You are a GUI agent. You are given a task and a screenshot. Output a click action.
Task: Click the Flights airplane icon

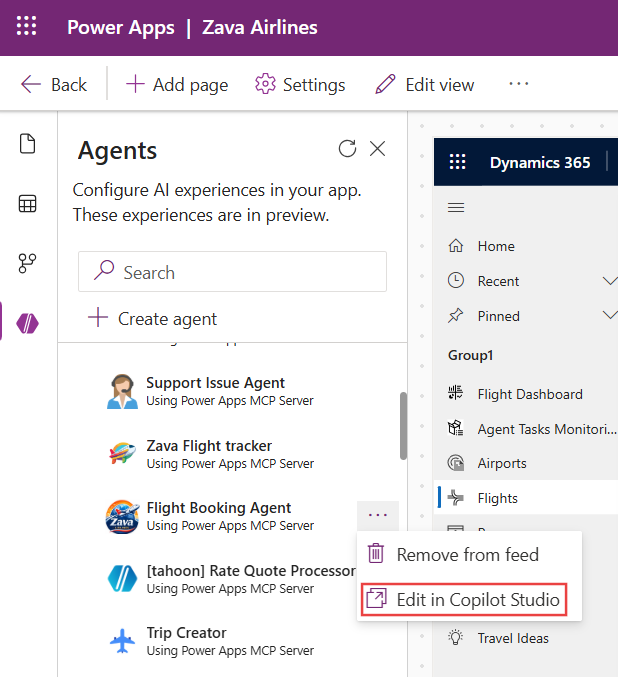(456, 497)
